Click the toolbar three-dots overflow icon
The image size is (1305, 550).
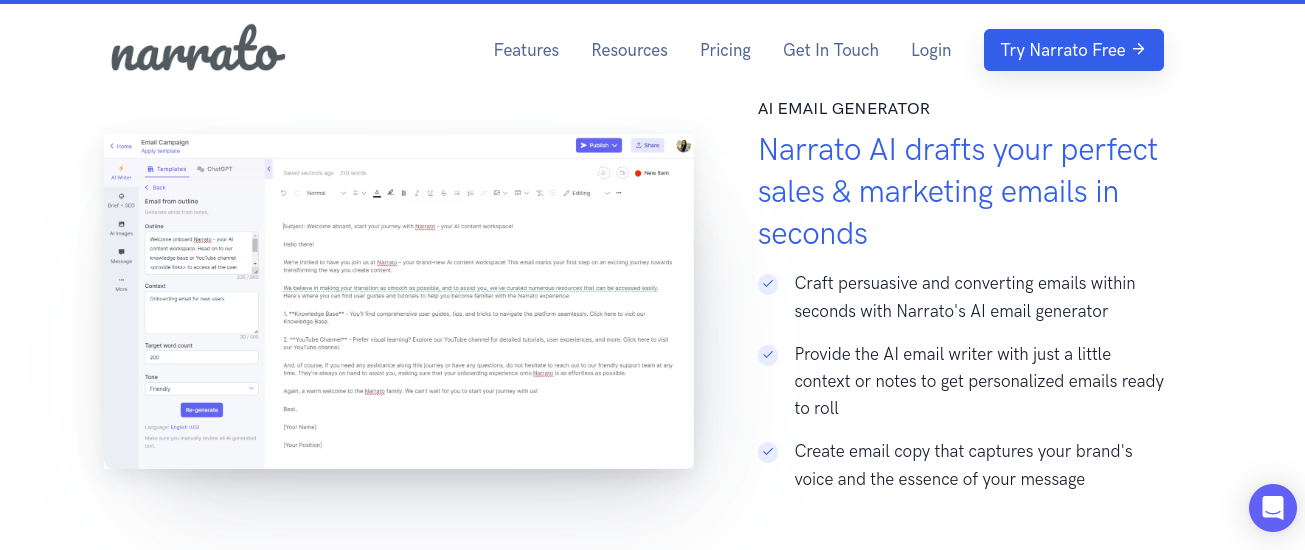click(618, 193)
